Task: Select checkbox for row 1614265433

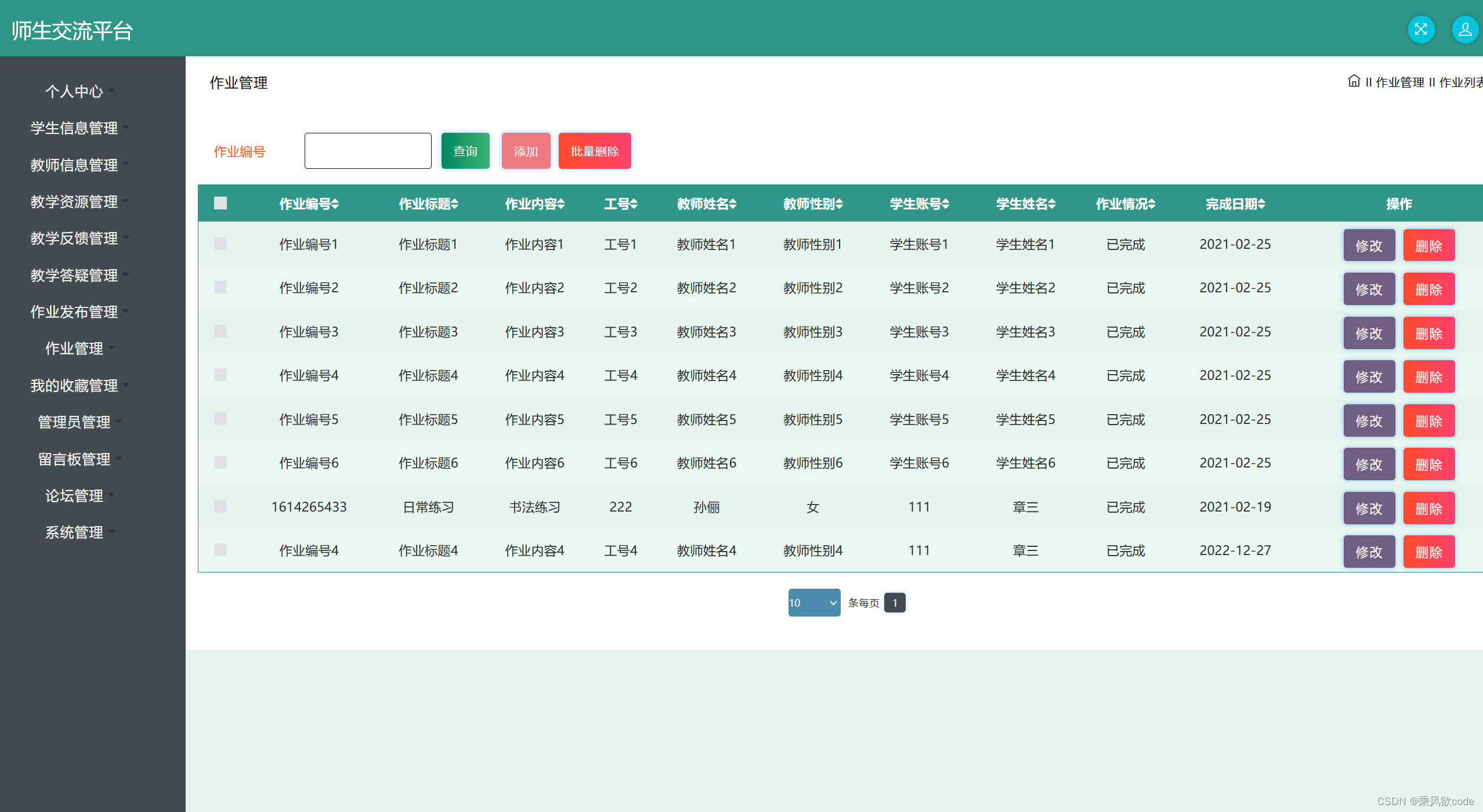Action: coord(220,506)
